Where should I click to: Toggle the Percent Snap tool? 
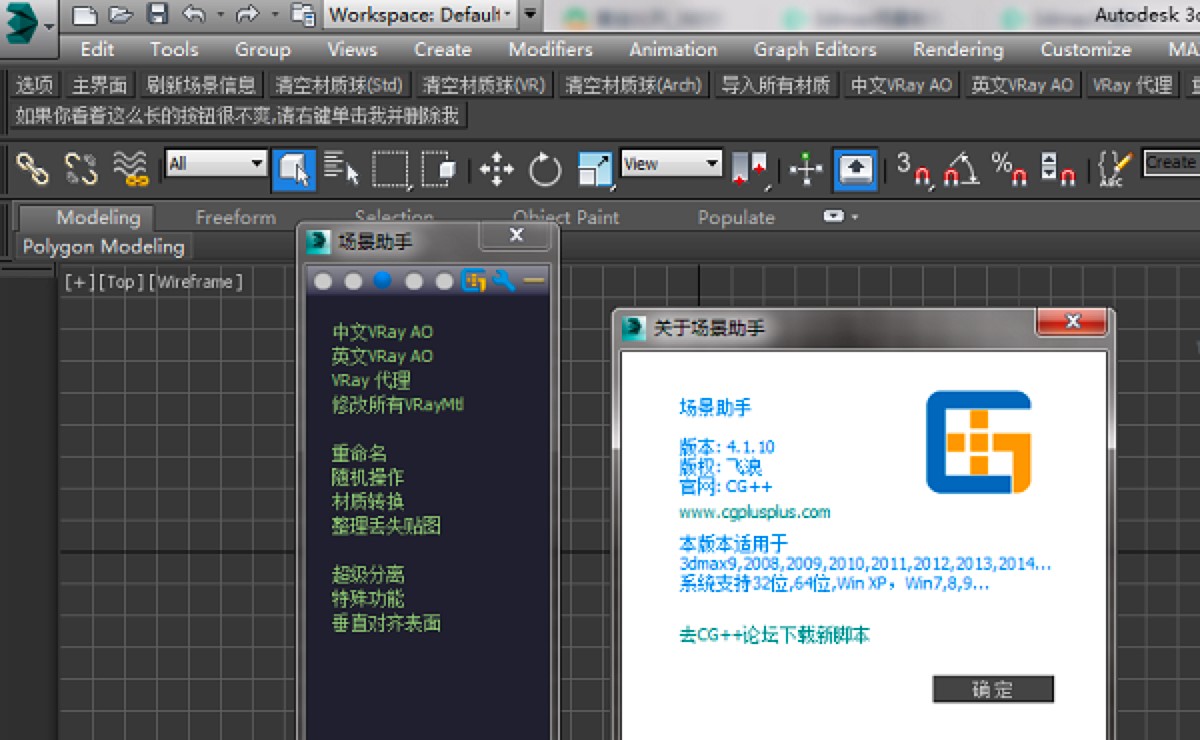point(1008,168)
